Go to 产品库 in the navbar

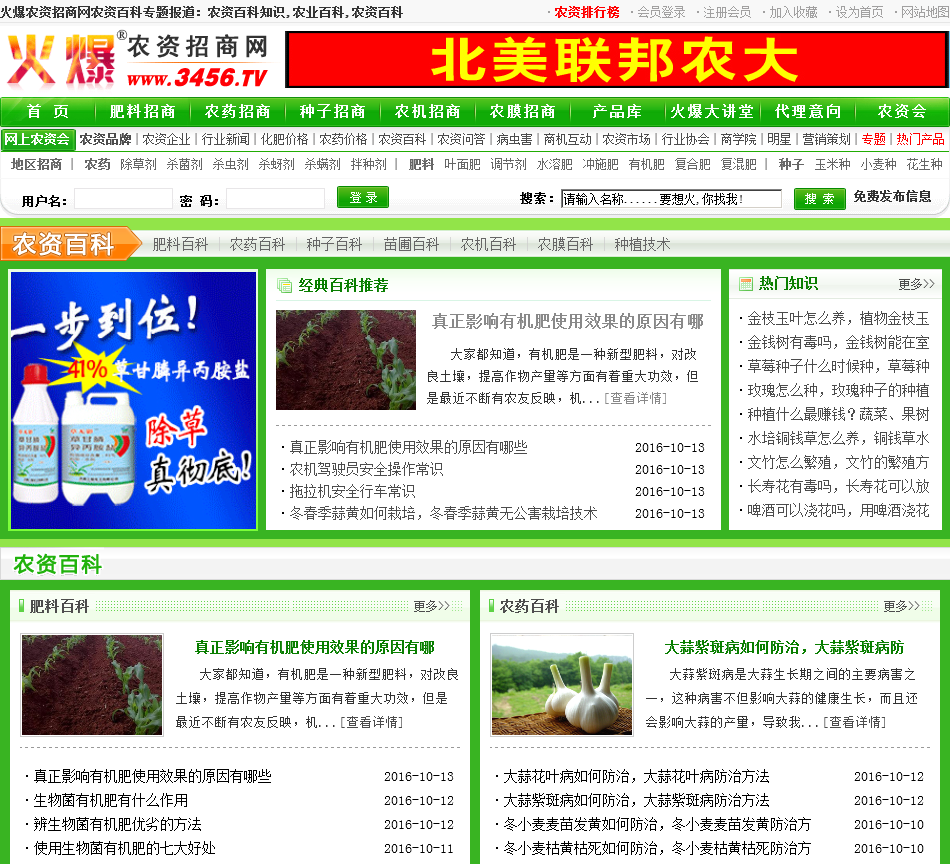tap(617, 111)
